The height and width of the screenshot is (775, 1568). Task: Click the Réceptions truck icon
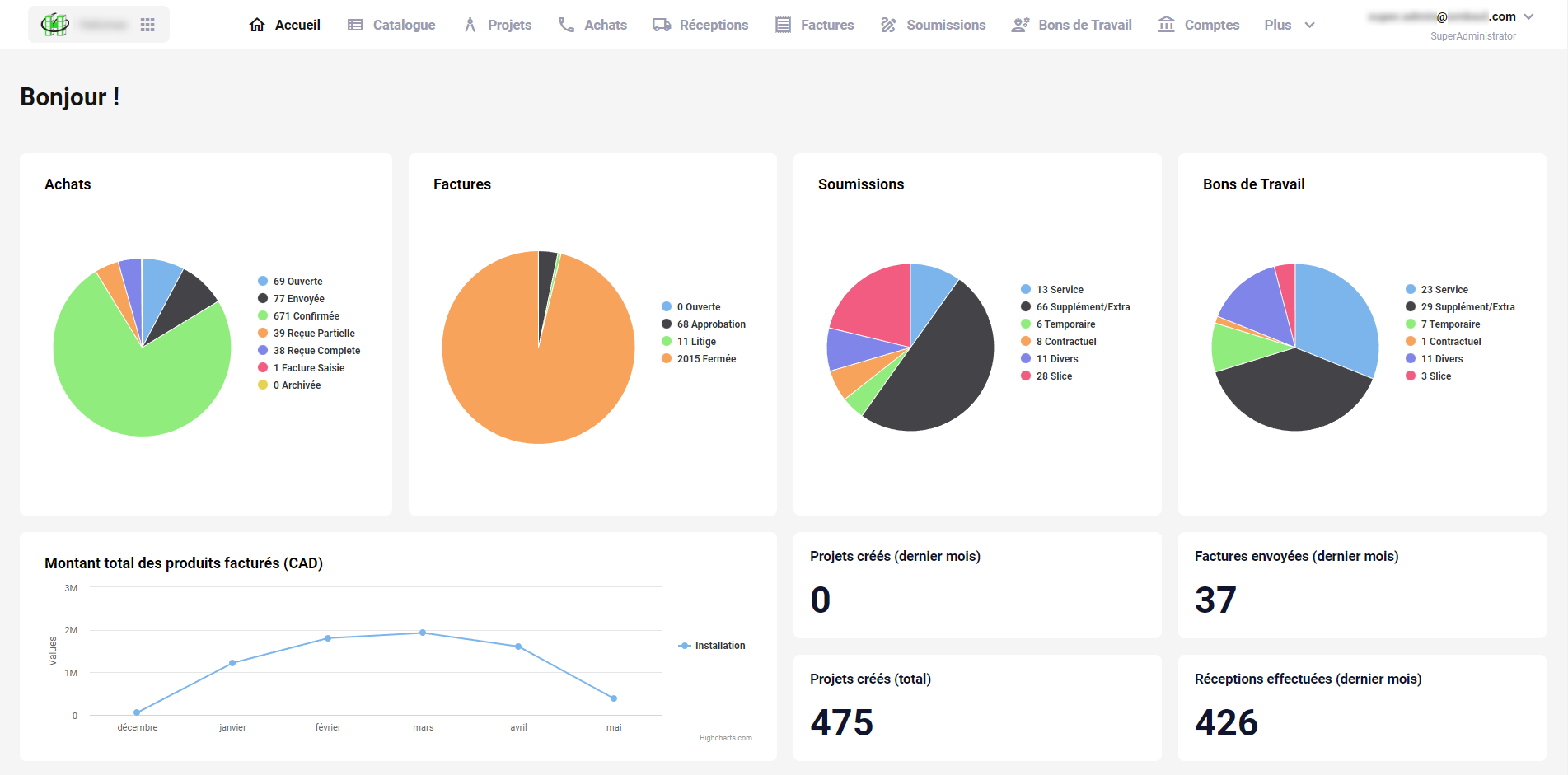coord(662,25)
